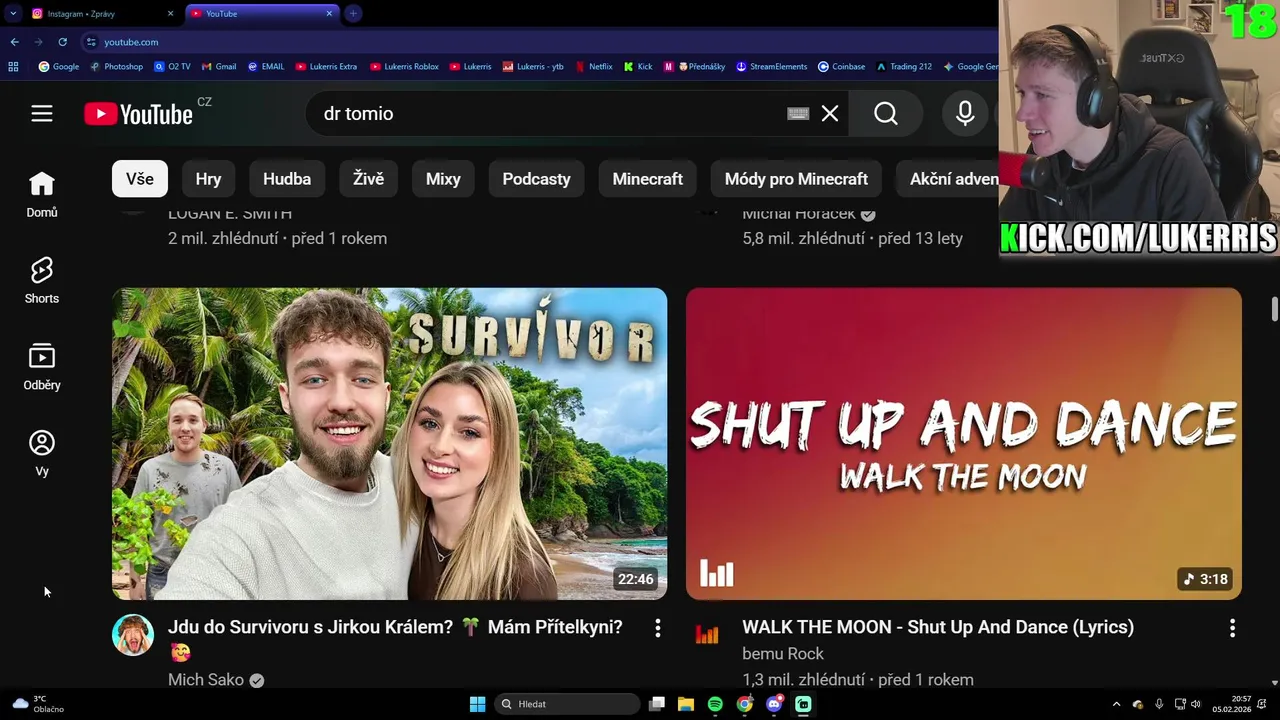
Task: Close the Instagram Zprávy tab
Action: click(x=170, y=13)
